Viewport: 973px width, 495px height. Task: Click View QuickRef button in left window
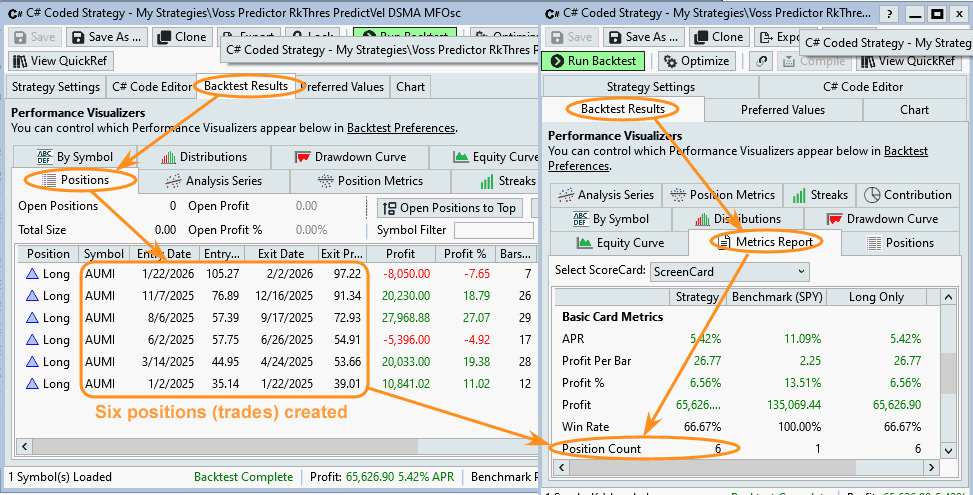tap(59, 60)
